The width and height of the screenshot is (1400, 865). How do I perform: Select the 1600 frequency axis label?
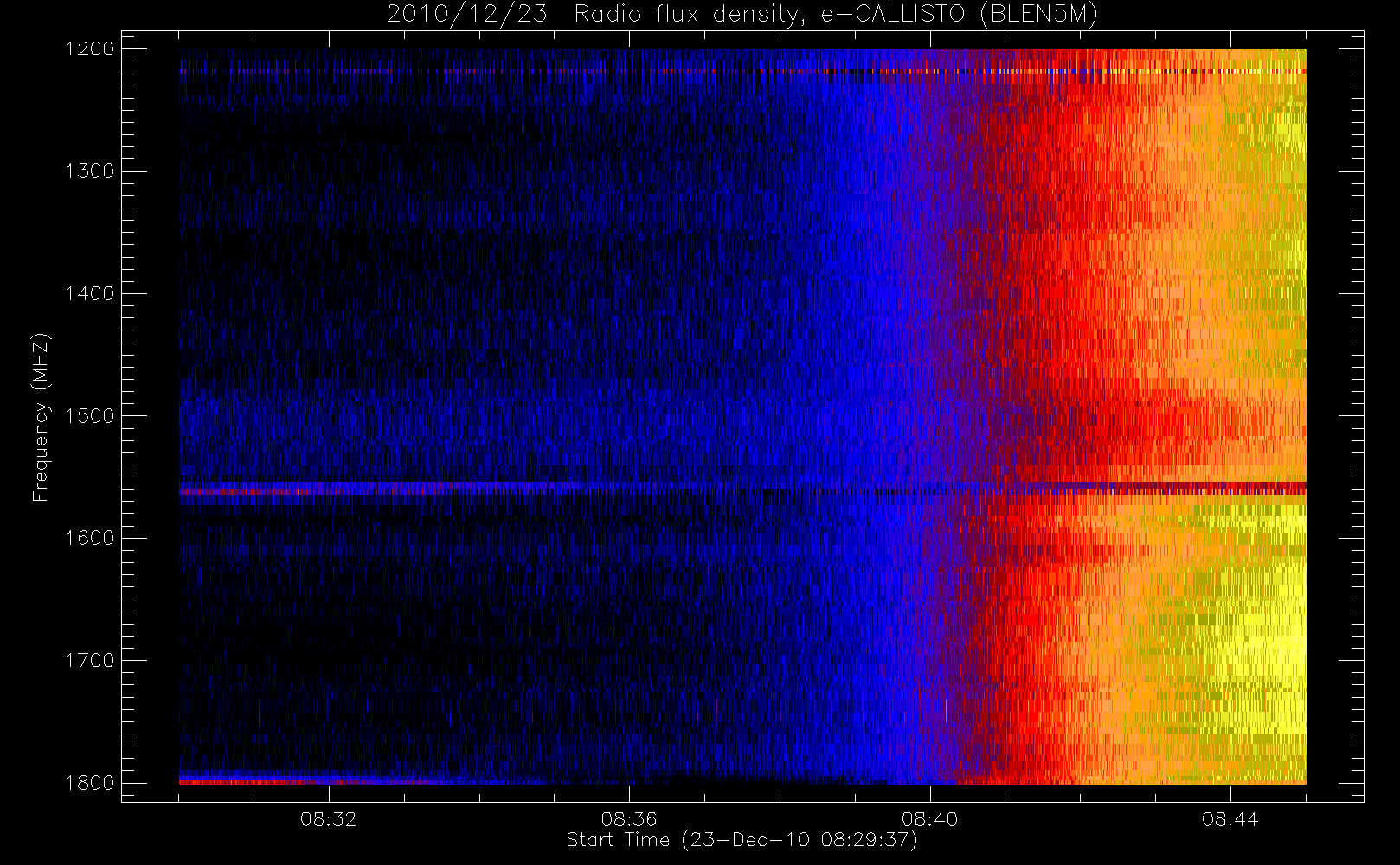click(90, 538)
